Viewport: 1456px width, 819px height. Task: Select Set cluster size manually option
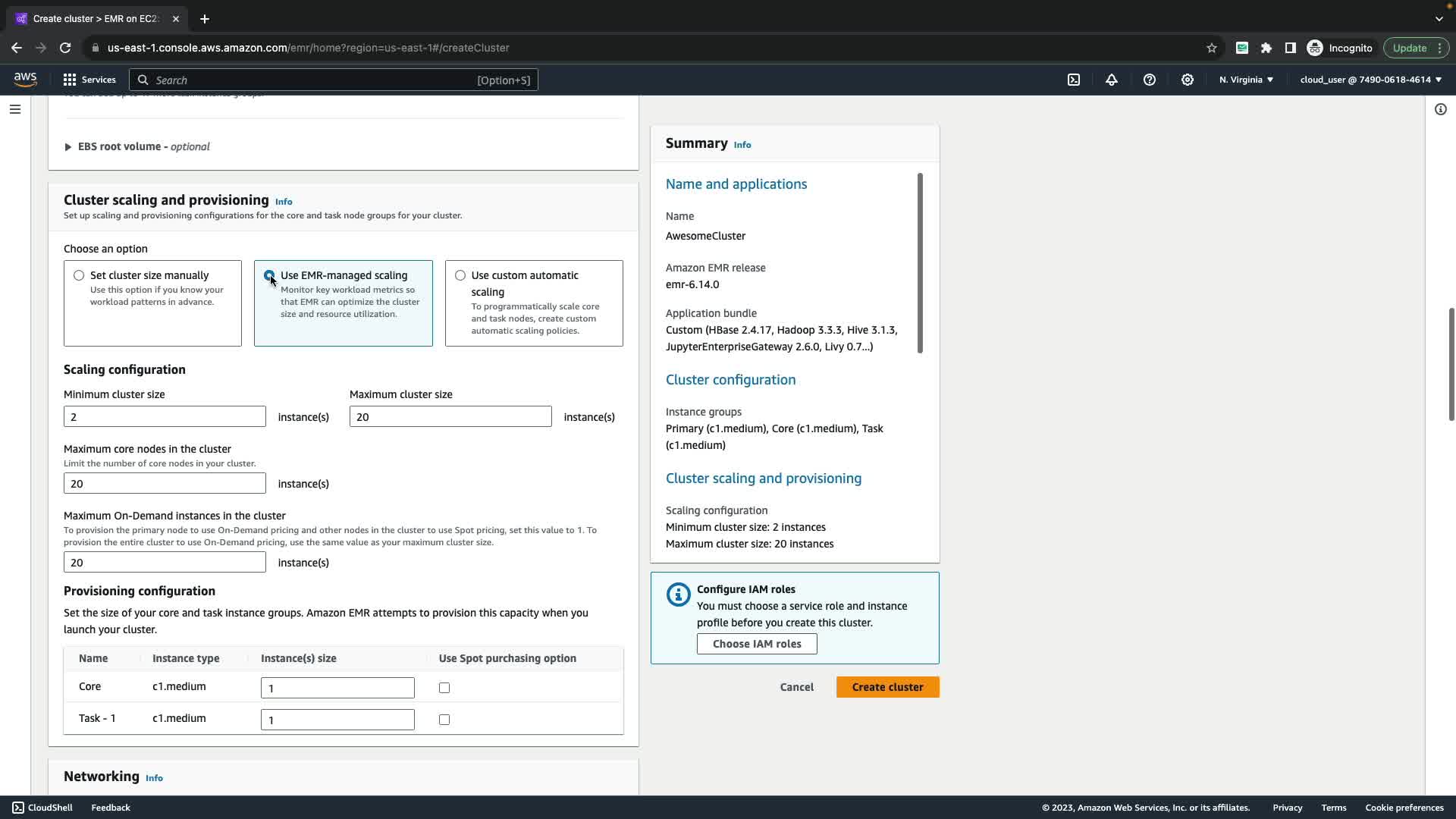click(79, 275)
